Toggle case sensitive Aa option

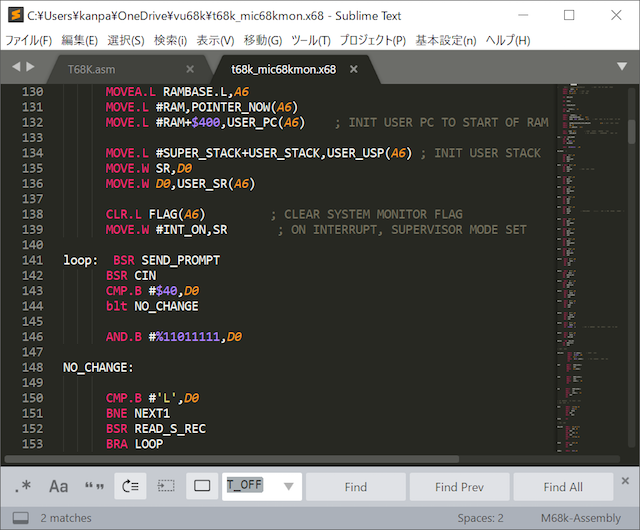click(x=59, y=486)
